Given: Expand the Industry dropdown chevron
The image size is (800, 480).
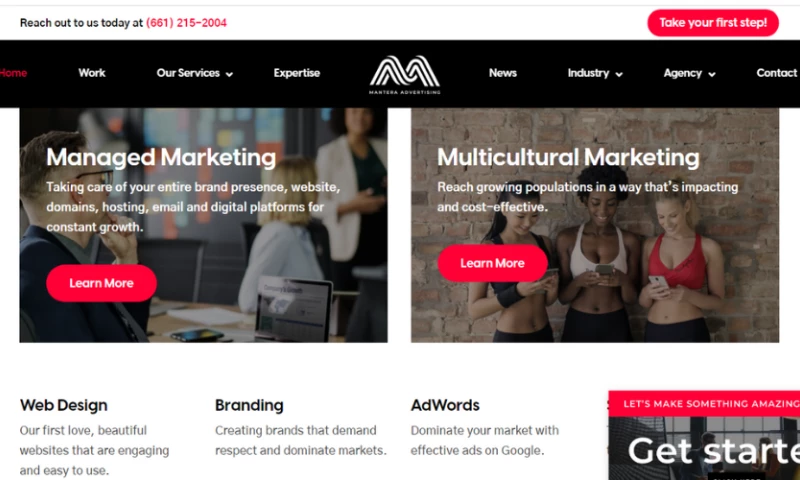Looking at the screenshot, I should [x=619, y=74].
